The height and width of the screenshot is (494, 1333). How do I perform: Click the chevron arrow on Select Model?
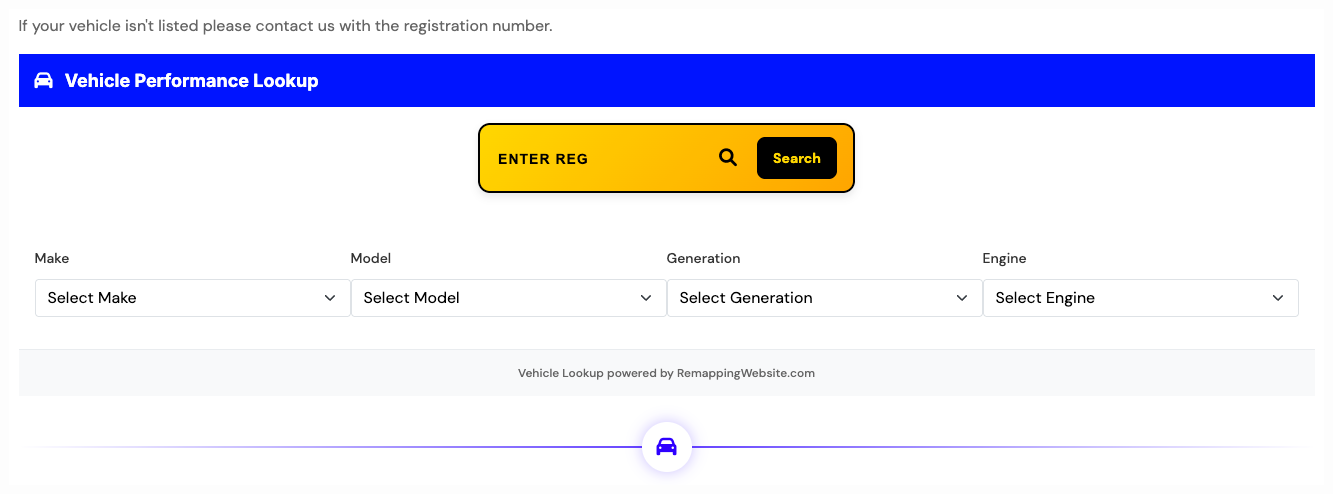point(646,298)
